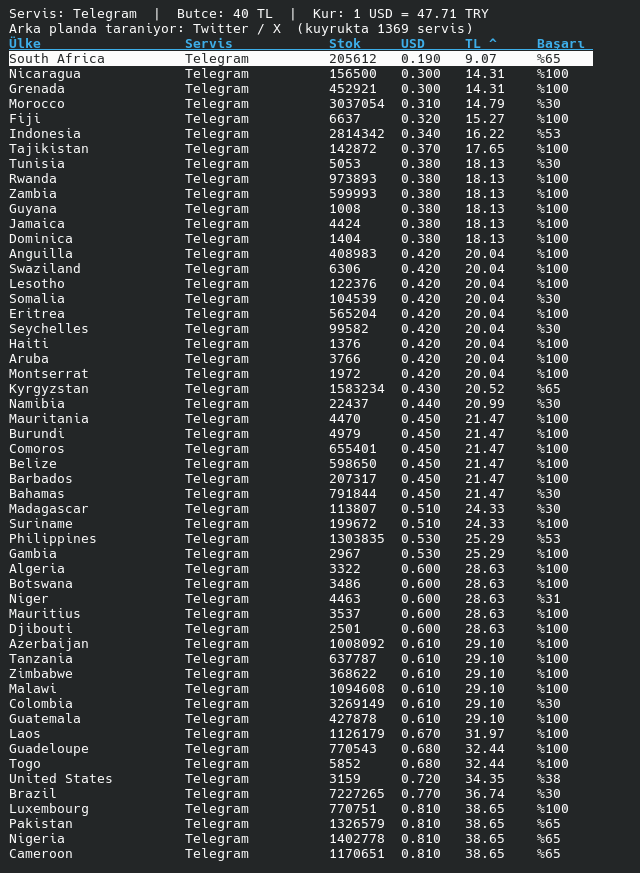
Task: Sort by the USD column header
Action: [413, 43]
